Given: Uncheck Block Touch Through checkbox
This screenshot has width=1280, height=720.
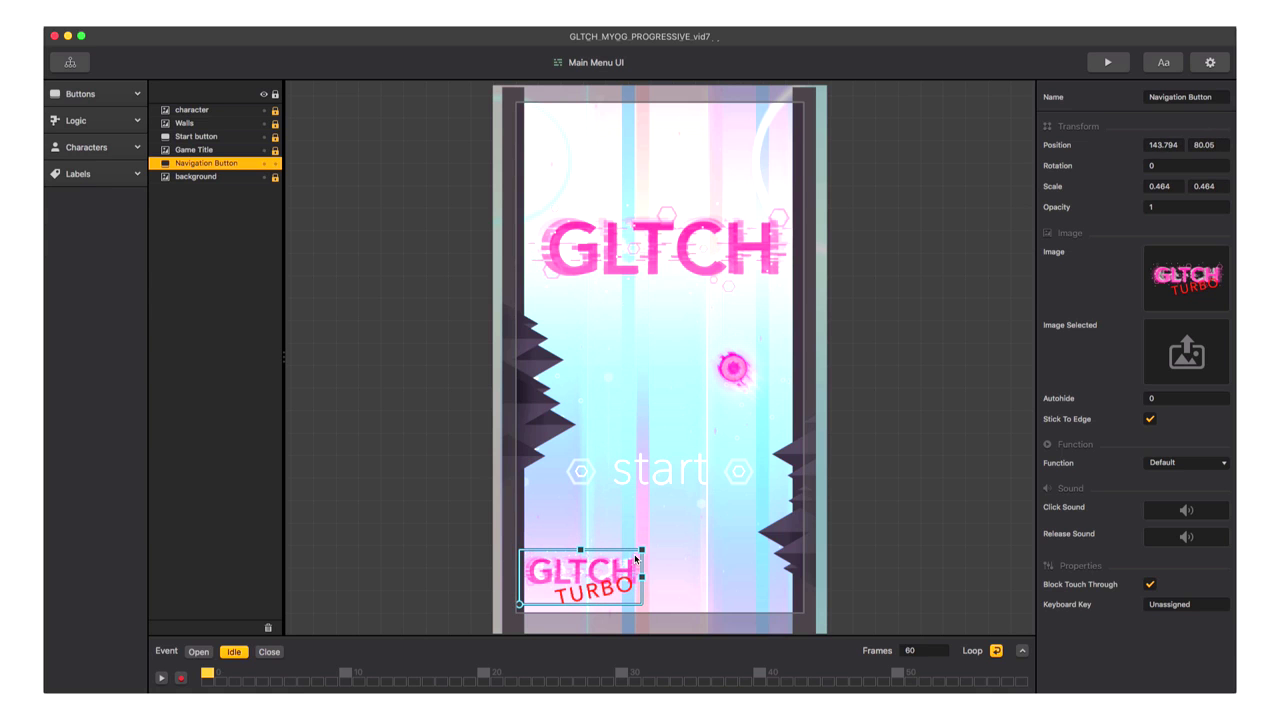Looking at the screenshot, I should (x=1150, y=584).
